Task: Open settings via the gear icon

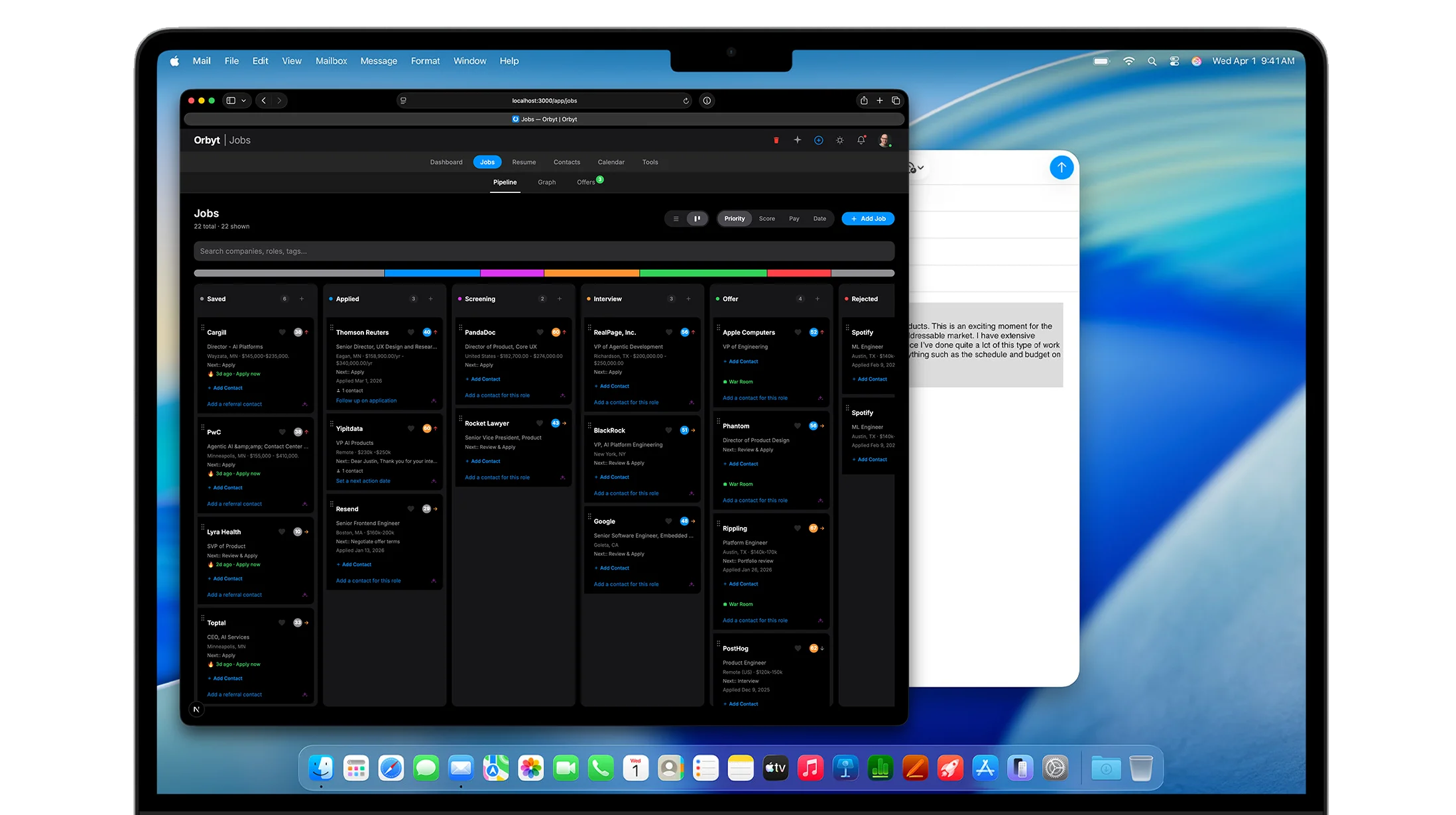Action: (x=840, y=141)
